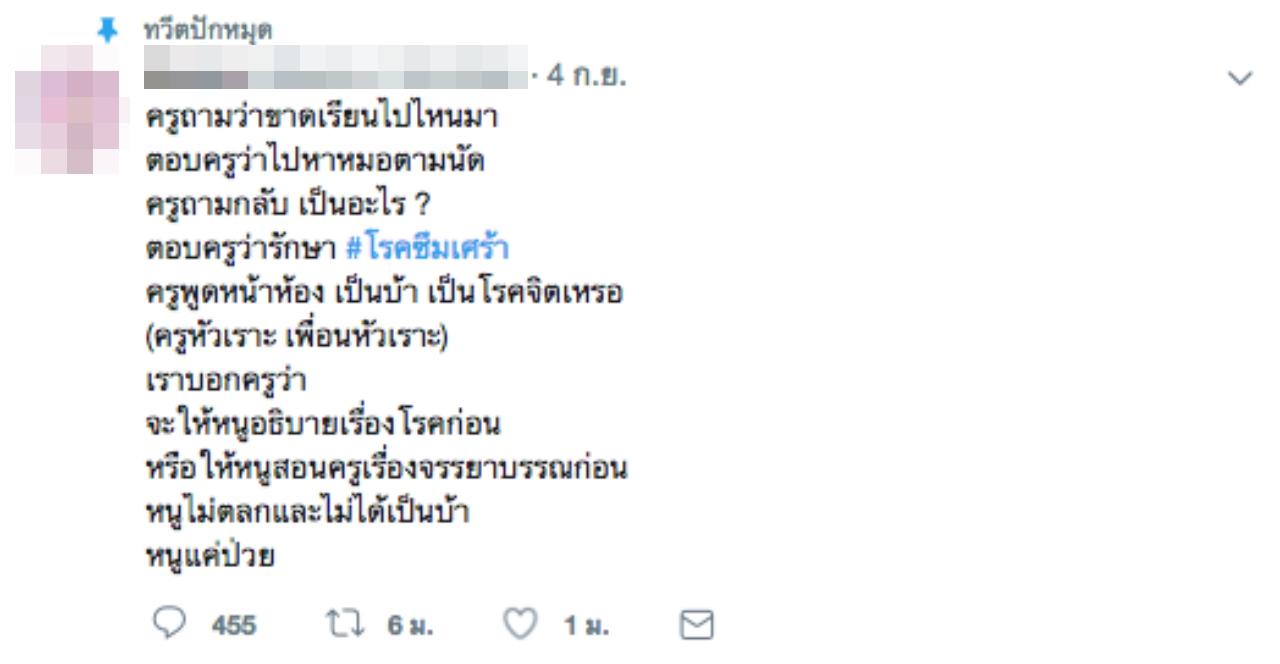1280x664 pixels.
Task: Expand the tweet options chevron
Action: click(x=1240, y=78)
